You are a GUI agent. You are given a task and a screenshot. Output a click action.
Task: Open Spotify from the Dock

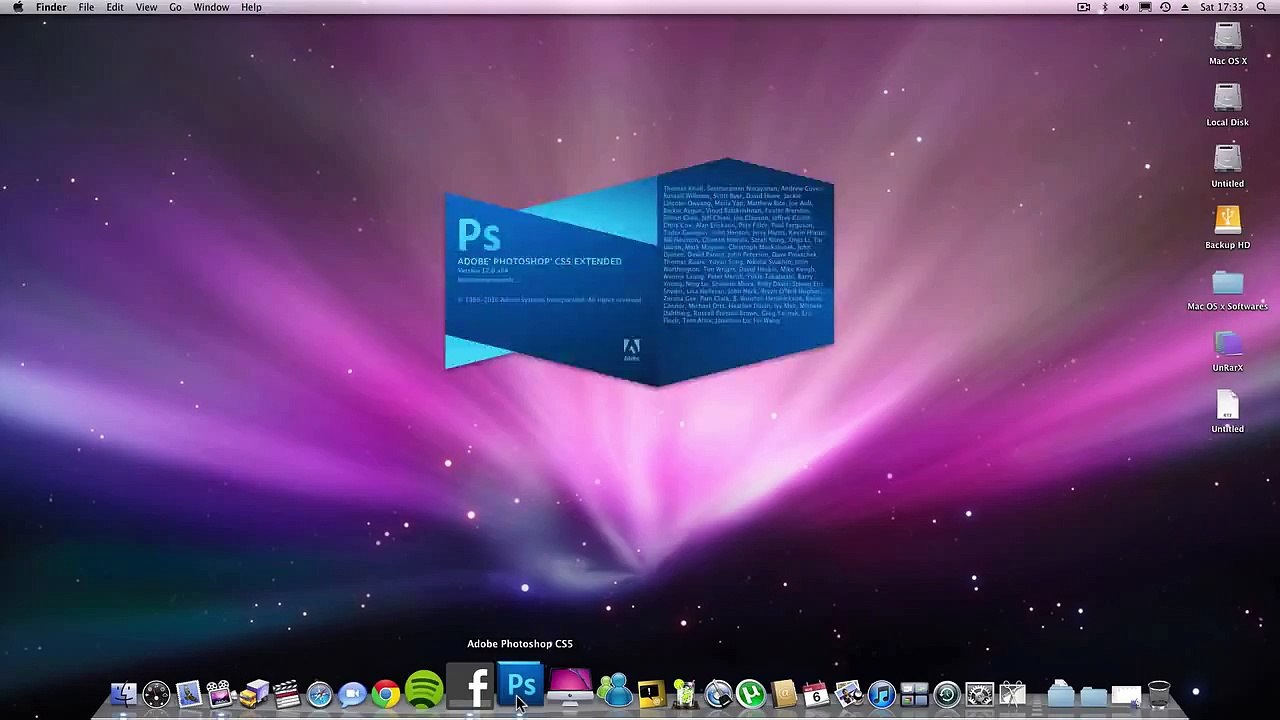(x=424, y=691)
